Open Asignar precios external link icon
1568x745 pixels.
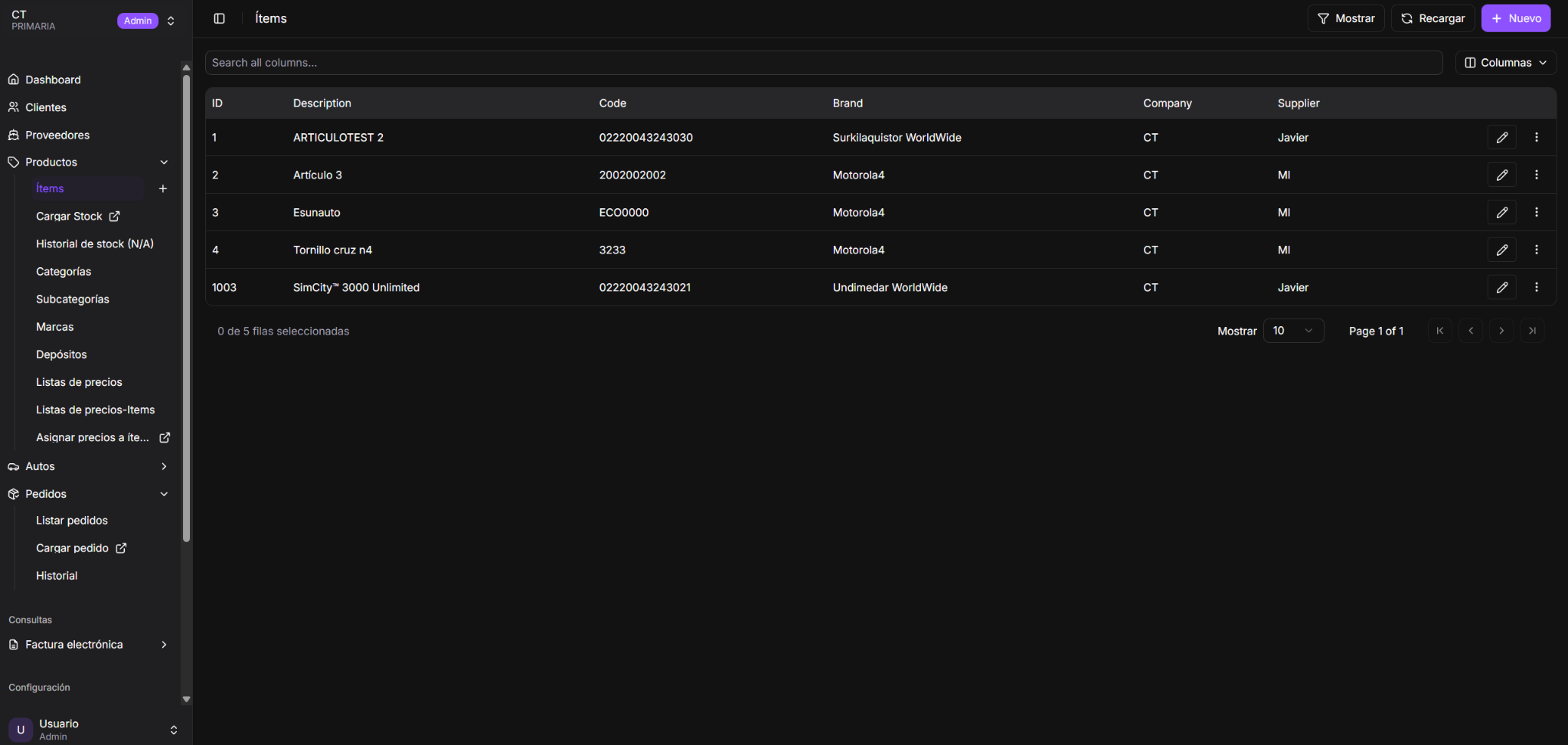[165, 438]
